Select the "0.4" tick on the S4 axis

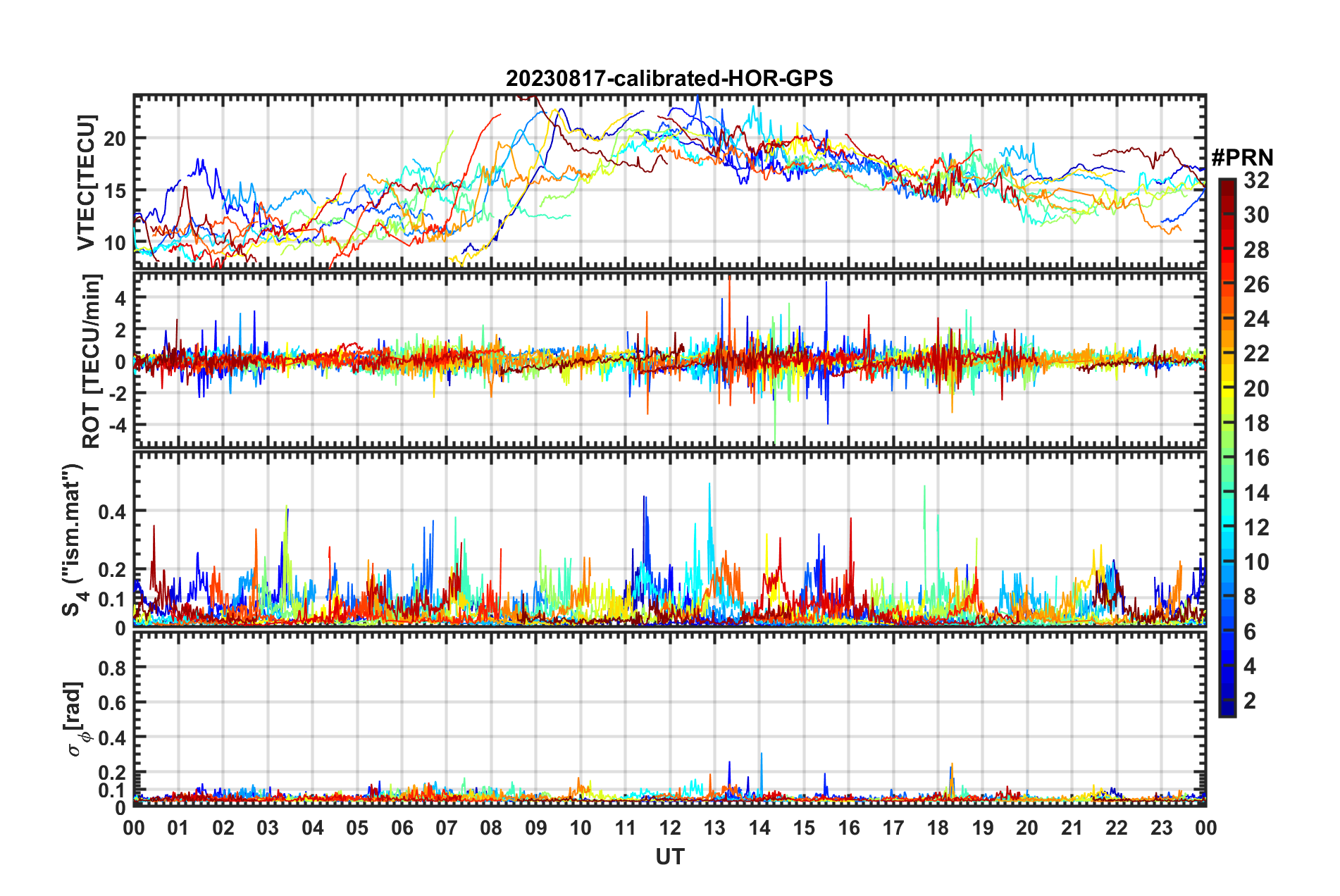click(112, 511)
